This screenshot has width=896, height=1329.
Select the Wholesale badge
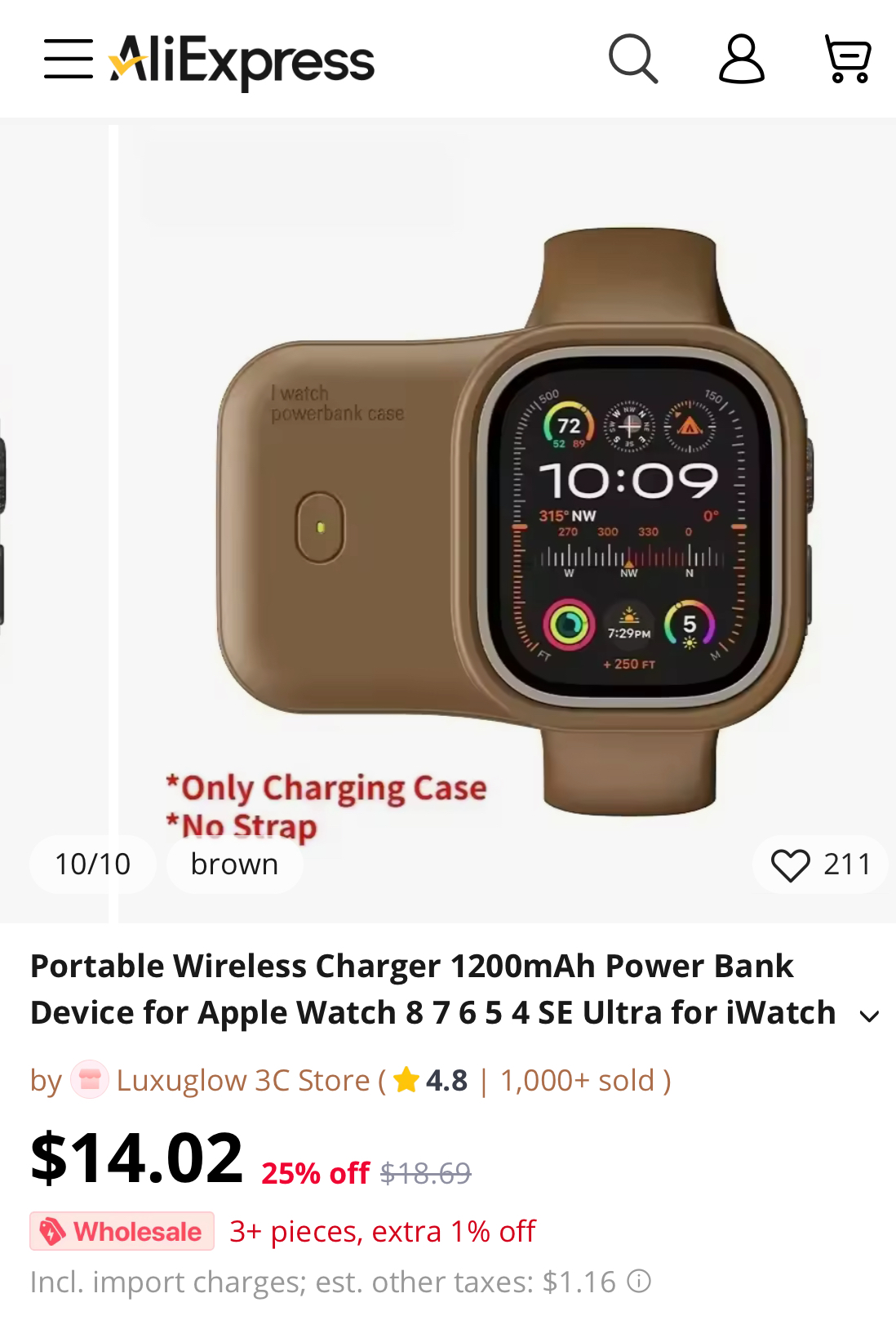[x=122, y=1231]
